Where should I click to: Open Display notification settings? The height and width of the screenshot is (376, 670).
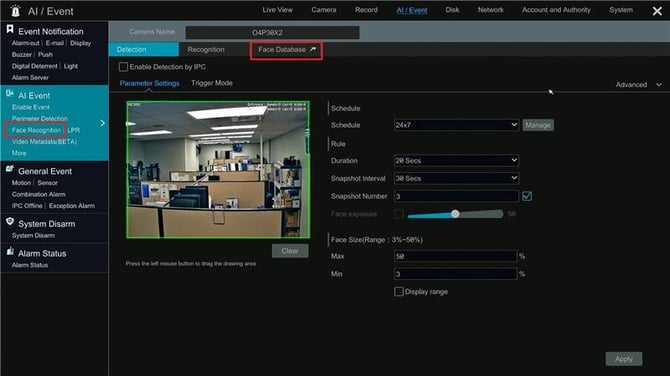(x=80, y=43)
